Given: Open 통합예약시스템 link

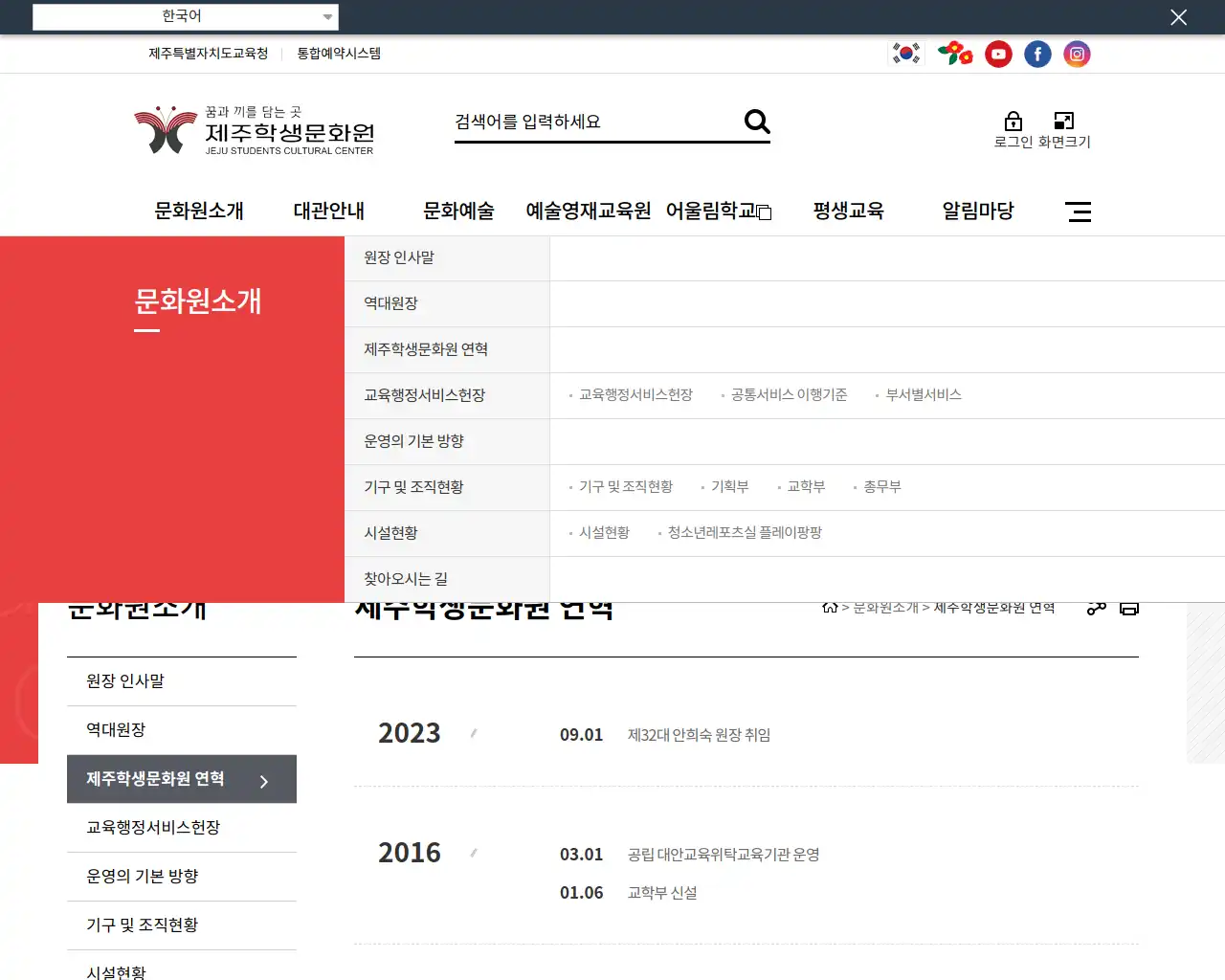Looking at the screenshot, I should [339, 54].
